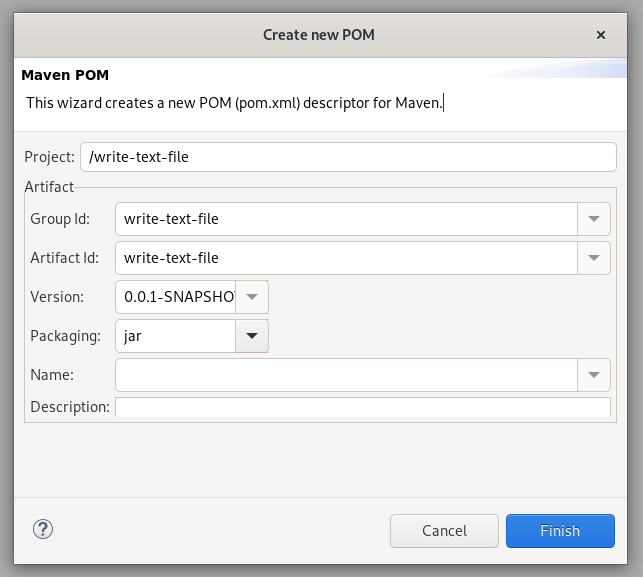Focus the Project input field
This screenshot has width=643, height=577.
(x=348, y=157)
